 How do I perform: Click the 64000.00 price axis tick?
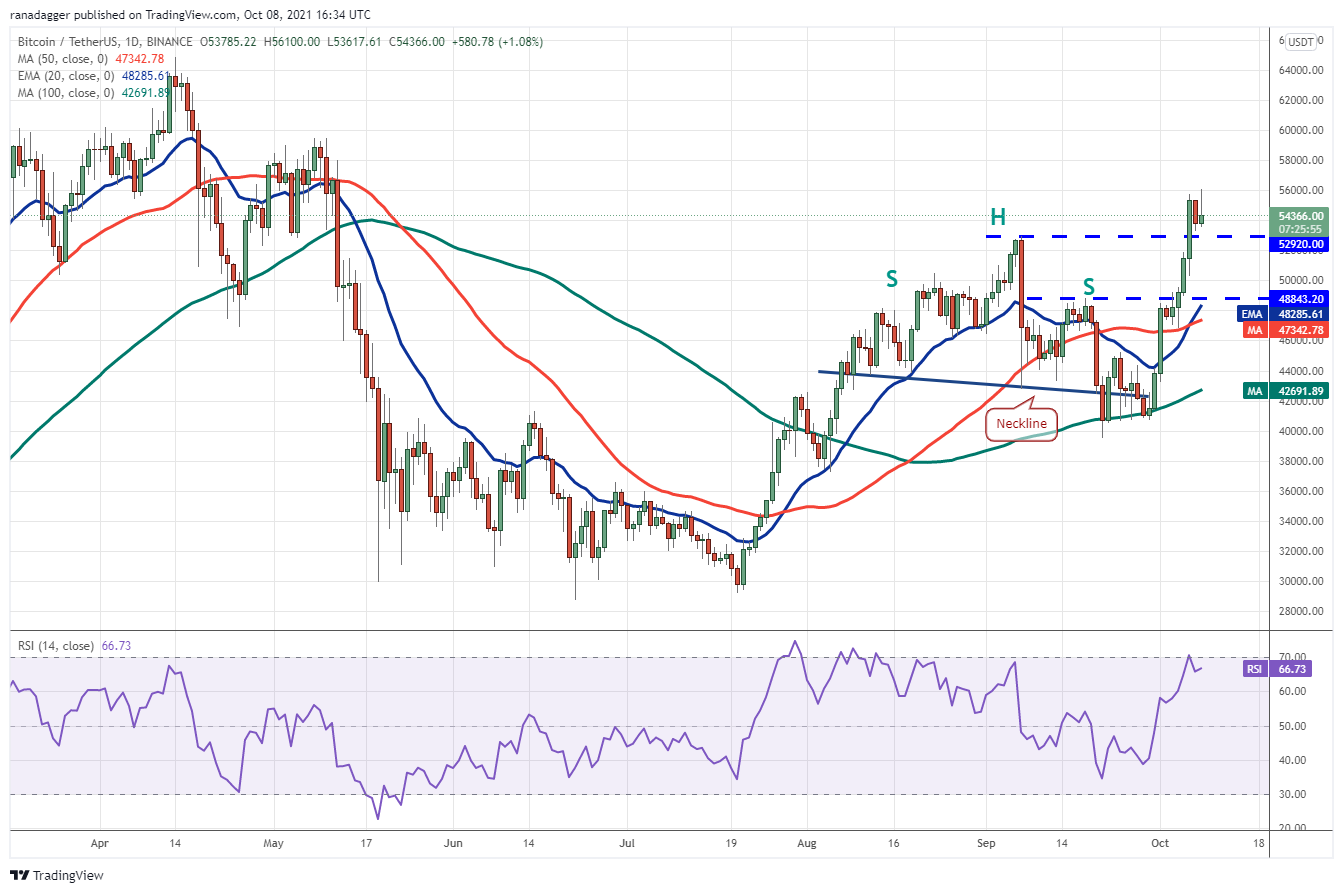1300,70
